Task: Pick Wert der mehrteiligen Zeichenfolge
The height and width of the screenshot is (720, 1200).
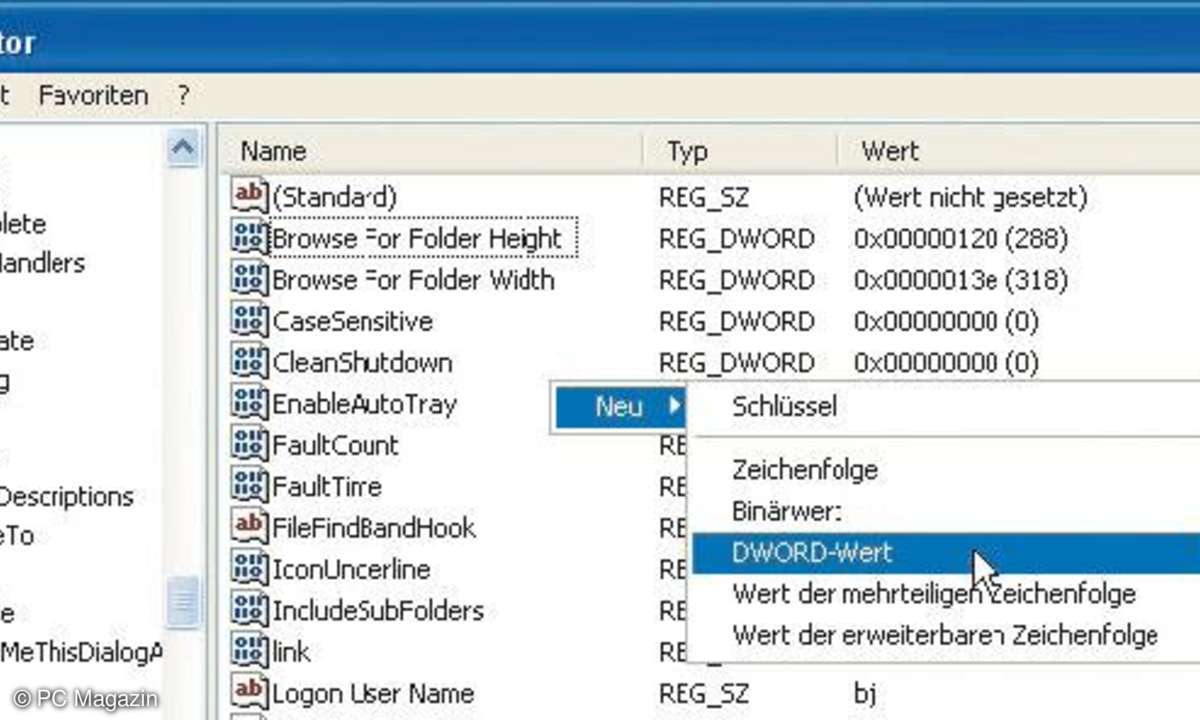Action: tap(933, 594)
